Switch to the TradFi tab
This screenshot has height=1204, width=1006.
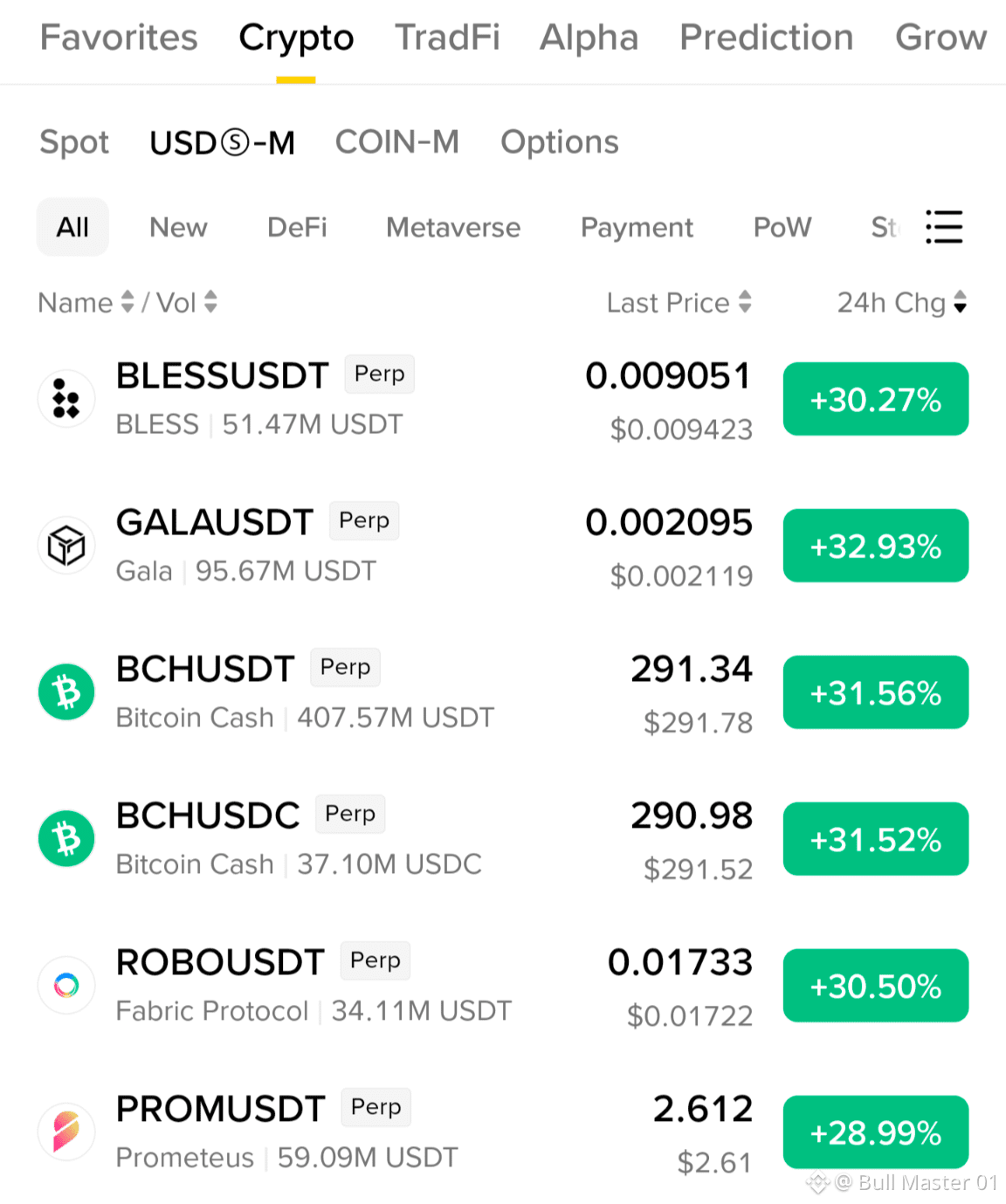pos(447,38)
